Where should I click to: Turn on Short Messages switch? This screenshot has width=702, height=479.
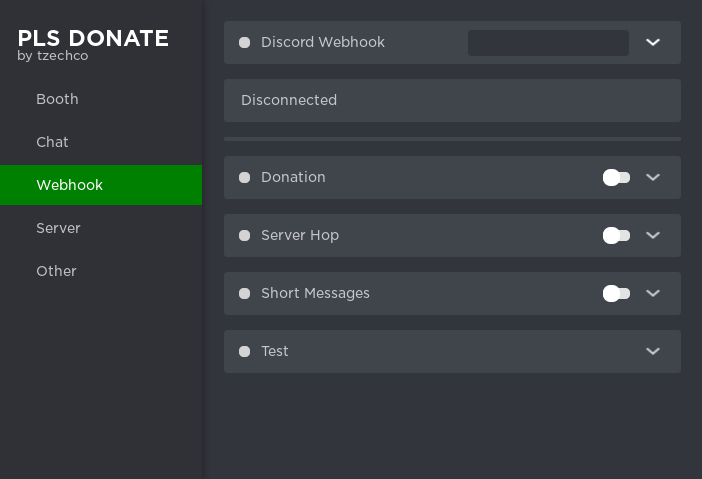[x=616, y=294]
